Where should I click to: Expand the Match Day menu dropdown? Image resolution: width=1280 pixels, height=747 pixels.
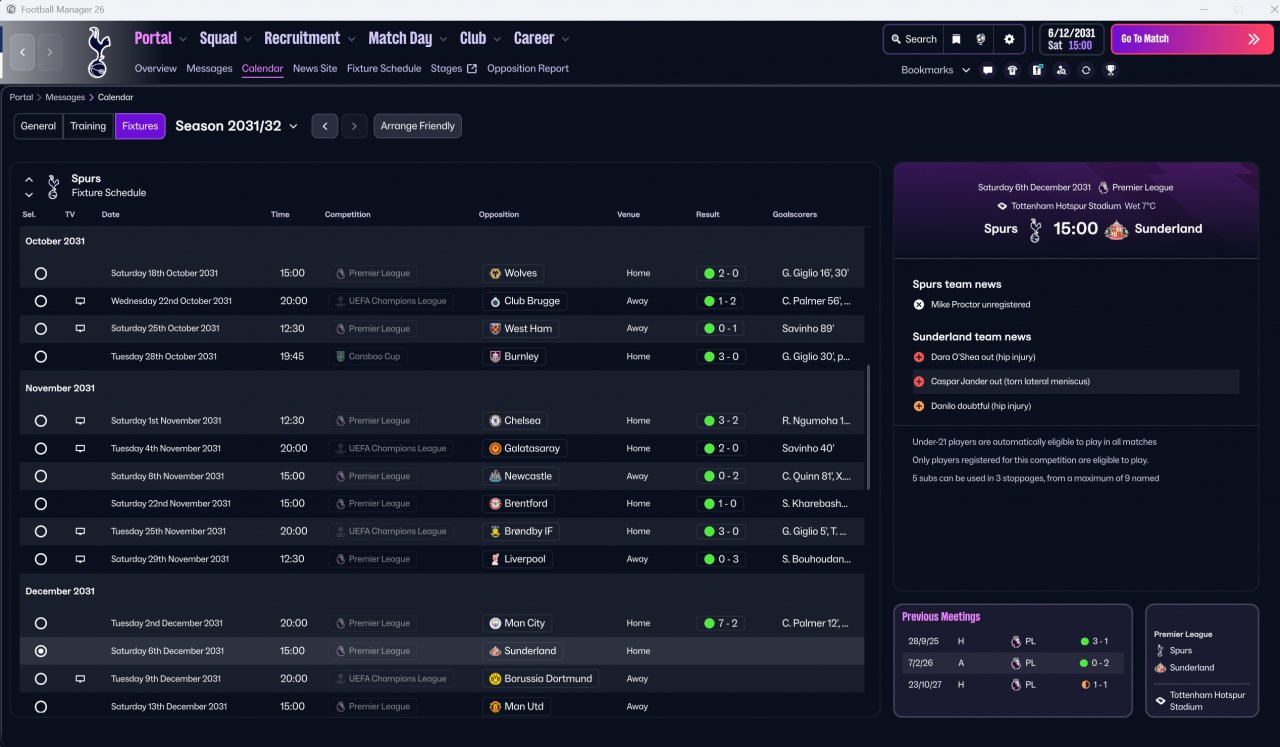443,39
